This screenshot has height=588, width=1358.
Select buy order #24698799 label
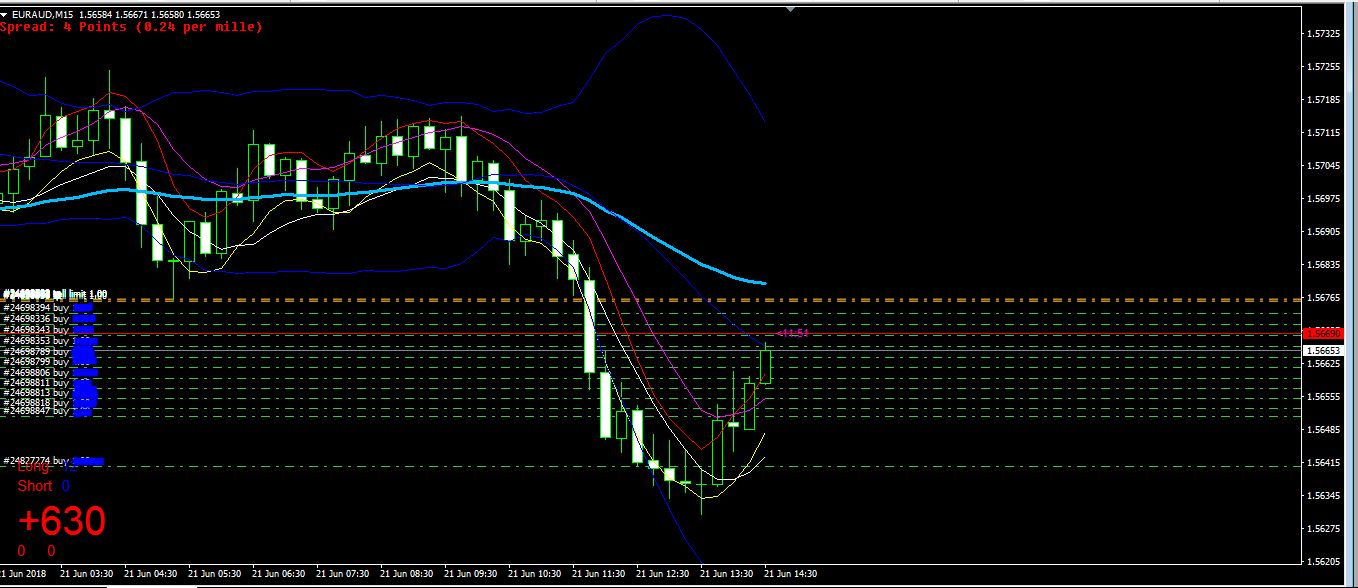click(36, 362)
